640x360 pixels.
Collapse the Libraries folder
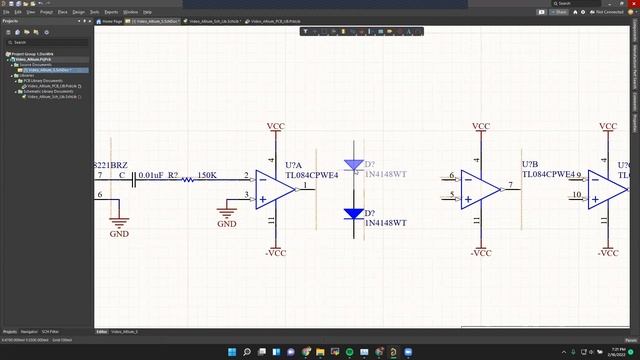12,76
